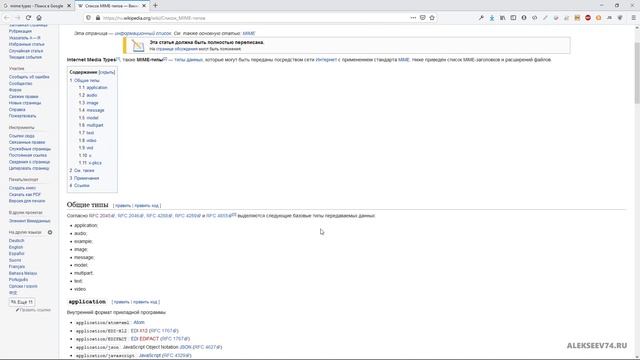
Task: Open the JavaScript link in application/javascript row
Action: [x=149, y=356]
